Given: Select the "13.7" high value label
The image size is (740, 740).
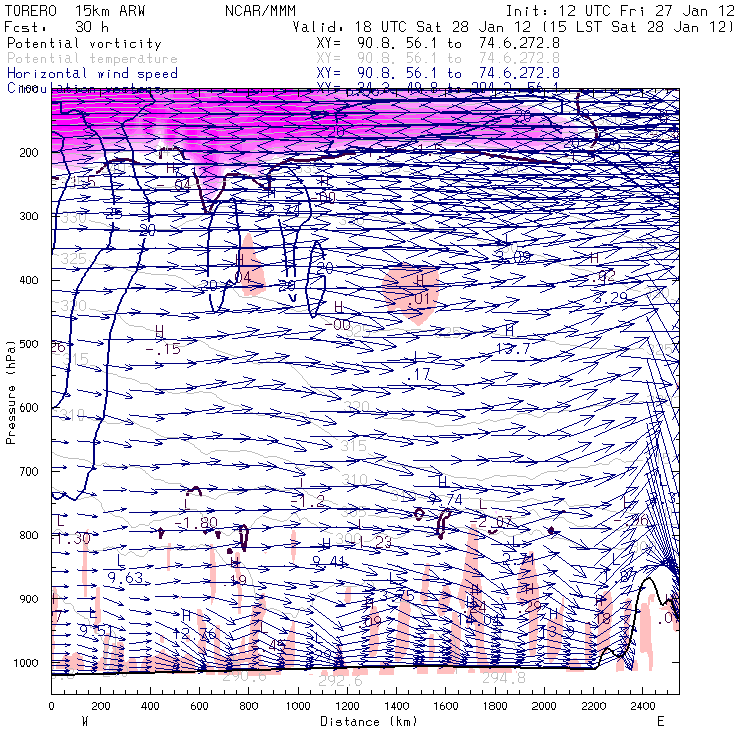Looking at the screenshot, I should click(513, 349).
